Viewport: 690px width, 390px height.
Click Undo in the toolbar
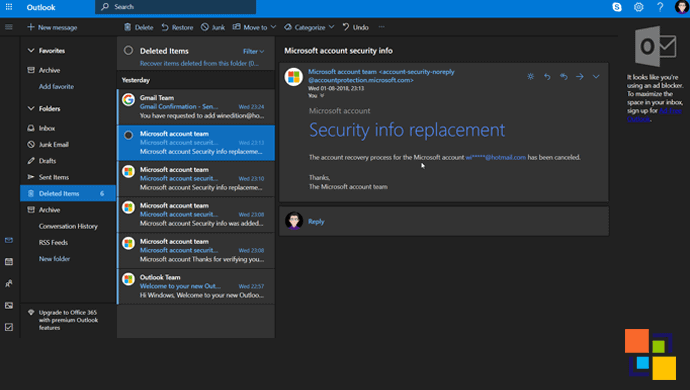[356, 27]
